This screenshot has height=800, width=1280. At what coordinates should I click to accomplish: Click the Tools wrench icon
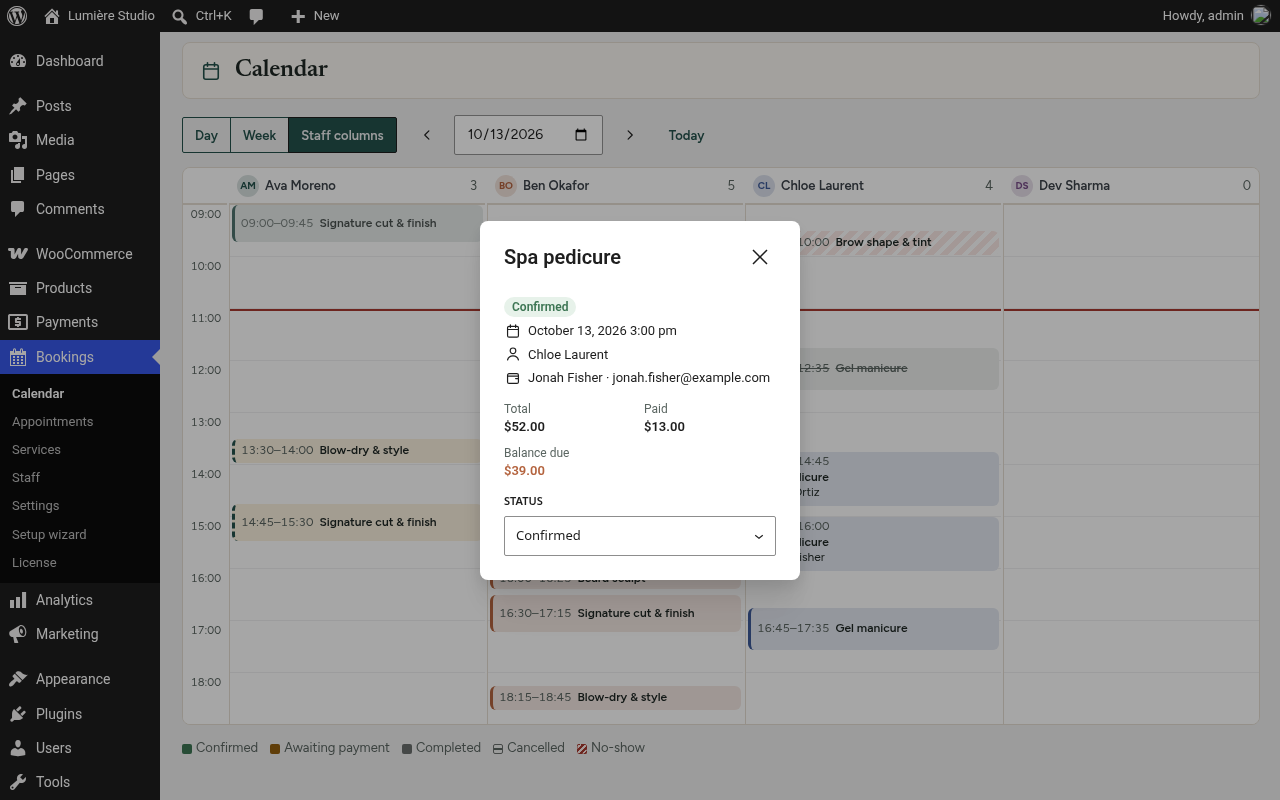click(18, 782)
